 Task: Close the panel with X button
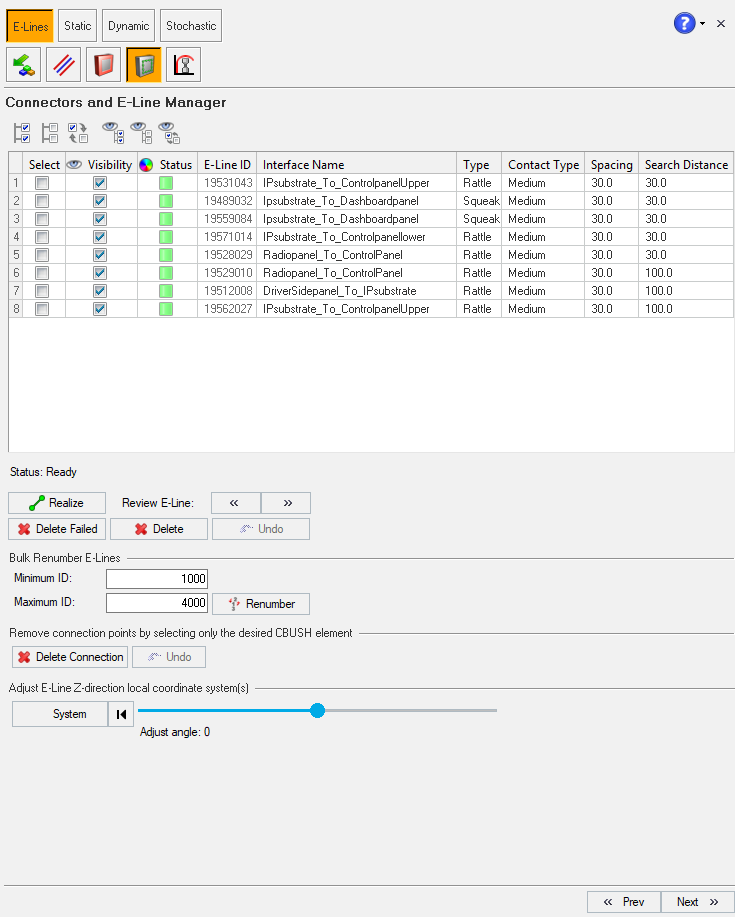(x=721, y=23)
